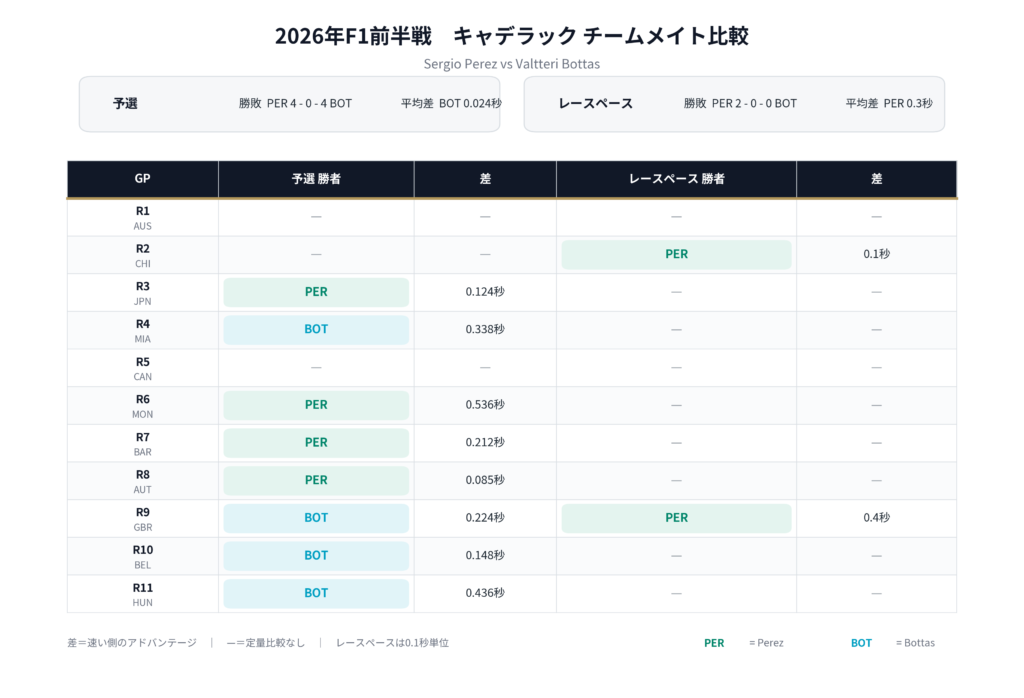The height and width of the screenshot is (698, 1024).
Task: Click the R7 BAR row label
Action: pyautogui.click(x=142, y=444)
